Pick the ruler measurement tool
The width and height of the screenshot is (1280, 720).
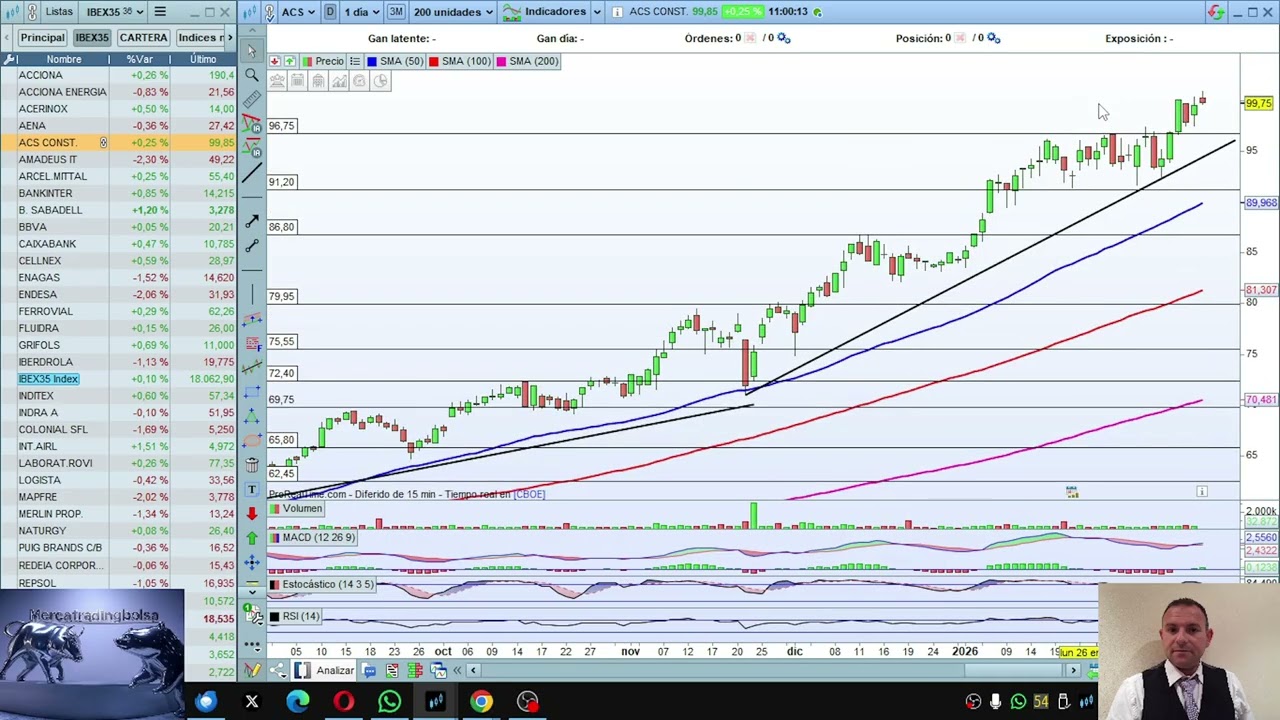[252, 99]
